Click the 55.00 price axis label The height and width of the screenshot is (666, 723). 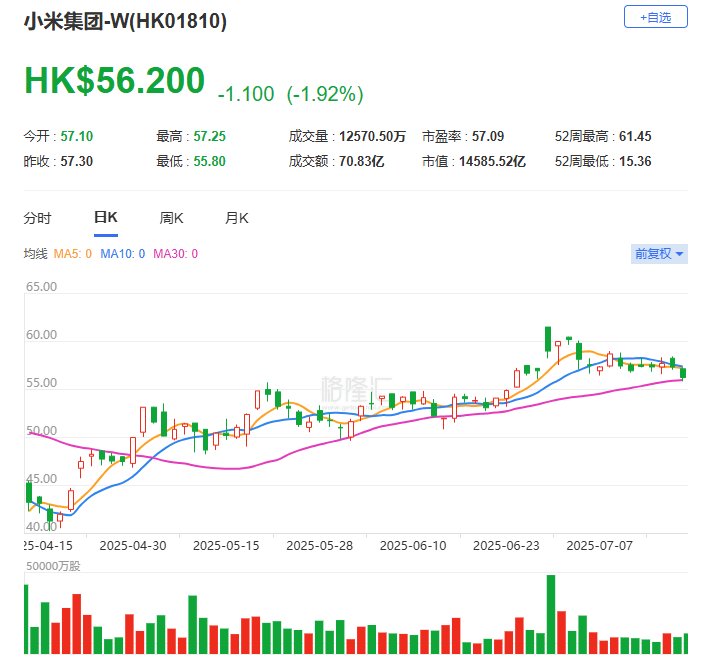[x=41, y=382]
